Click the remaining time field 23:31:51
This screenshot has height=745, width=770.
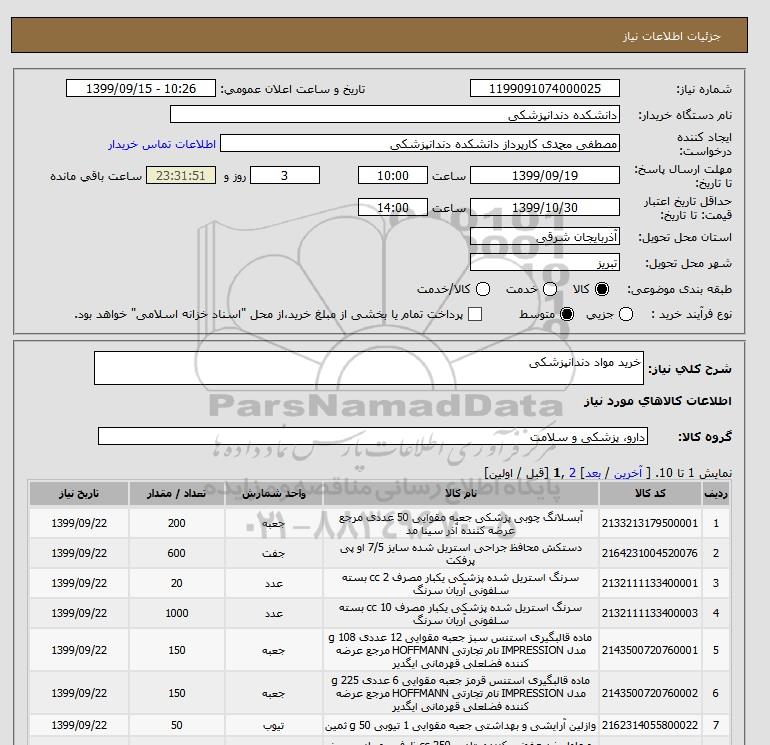181,175
